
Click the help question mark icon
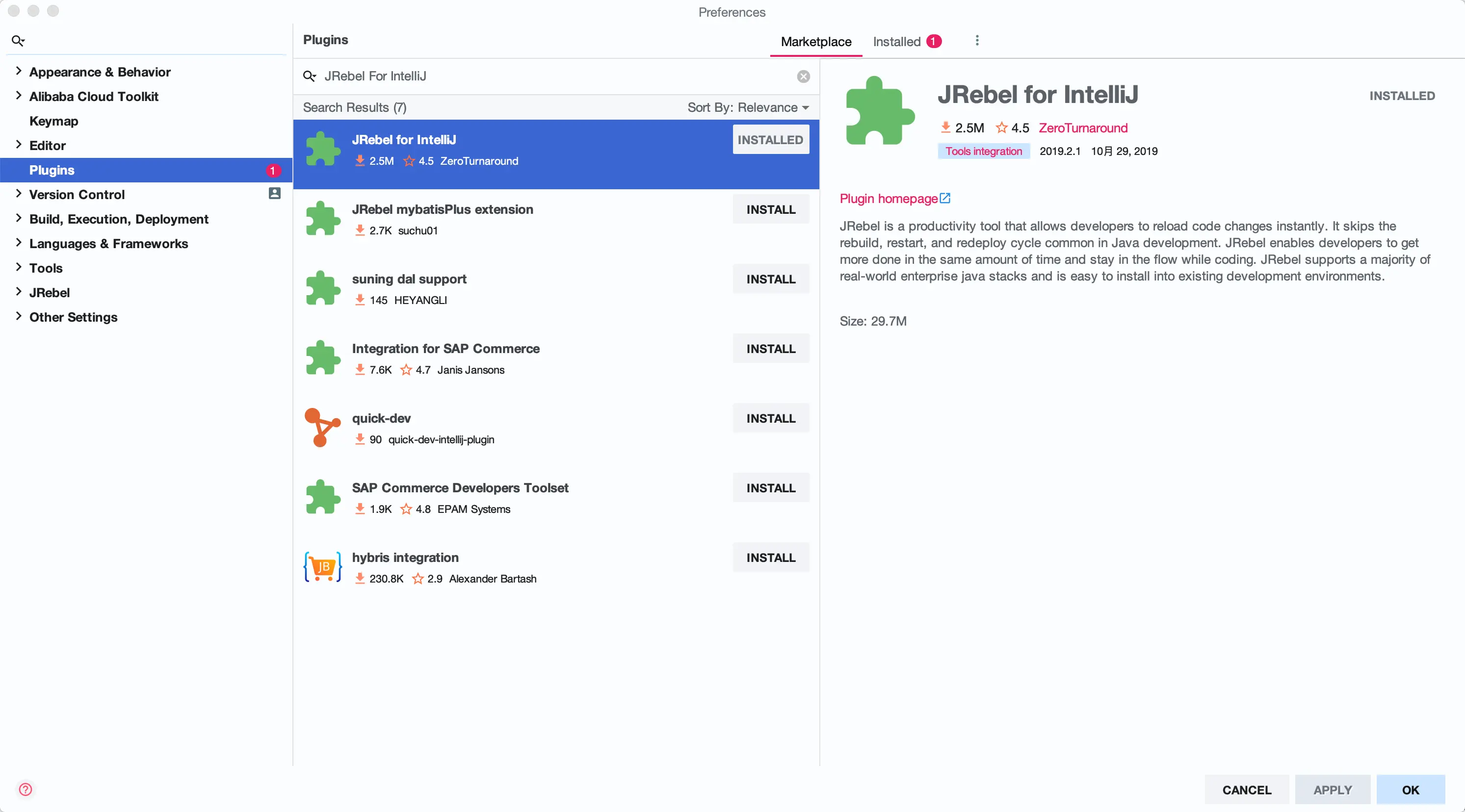(x=26, y=788)
